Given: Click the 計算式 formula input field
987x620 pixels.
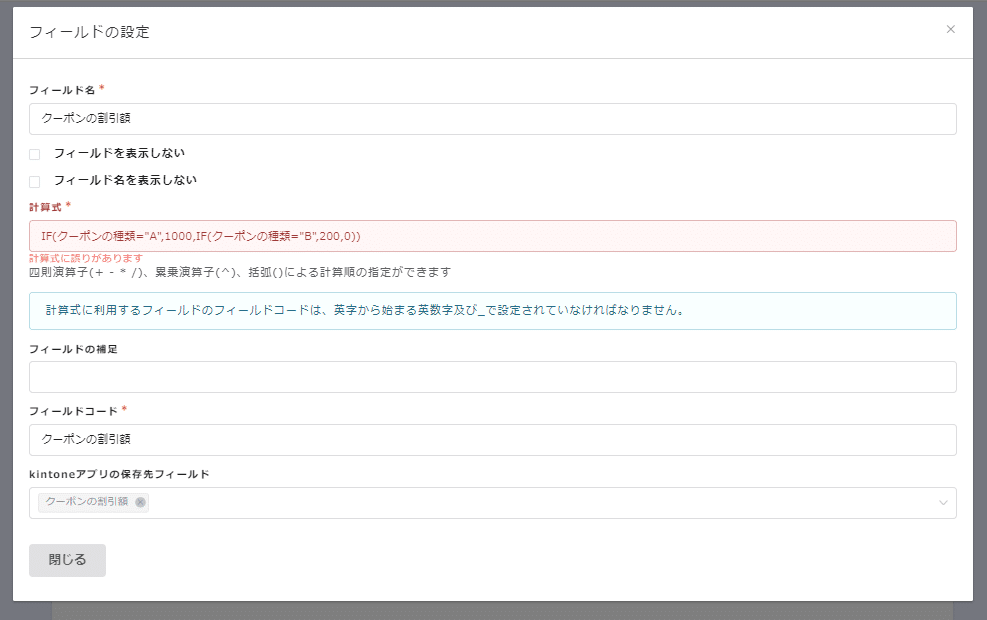Looking at the screenshot, I should pos(493,236).
